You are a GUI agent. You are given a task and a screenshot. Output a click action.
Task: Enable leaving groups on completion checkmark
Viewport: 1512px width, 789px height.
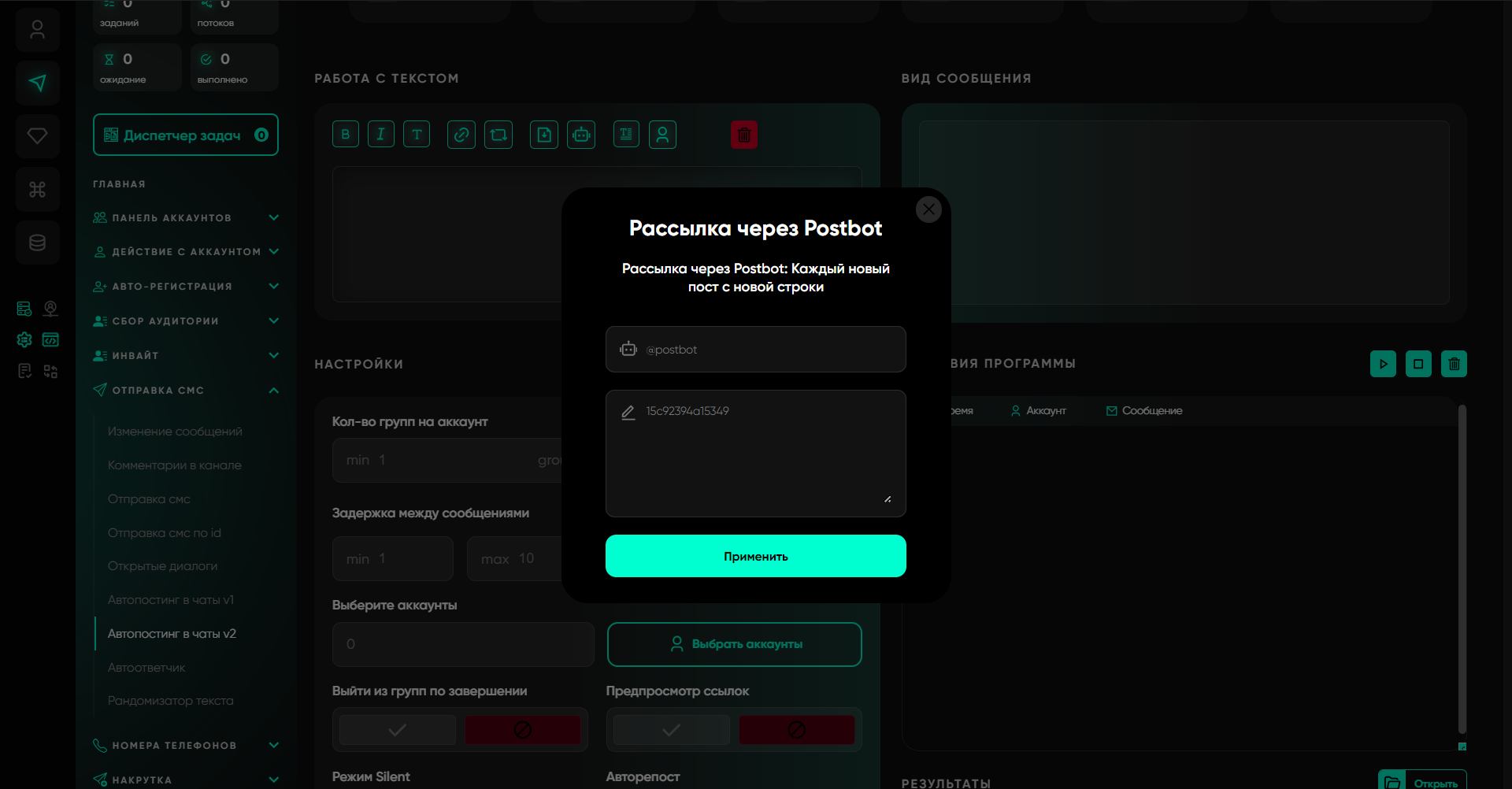click(398, 730)
